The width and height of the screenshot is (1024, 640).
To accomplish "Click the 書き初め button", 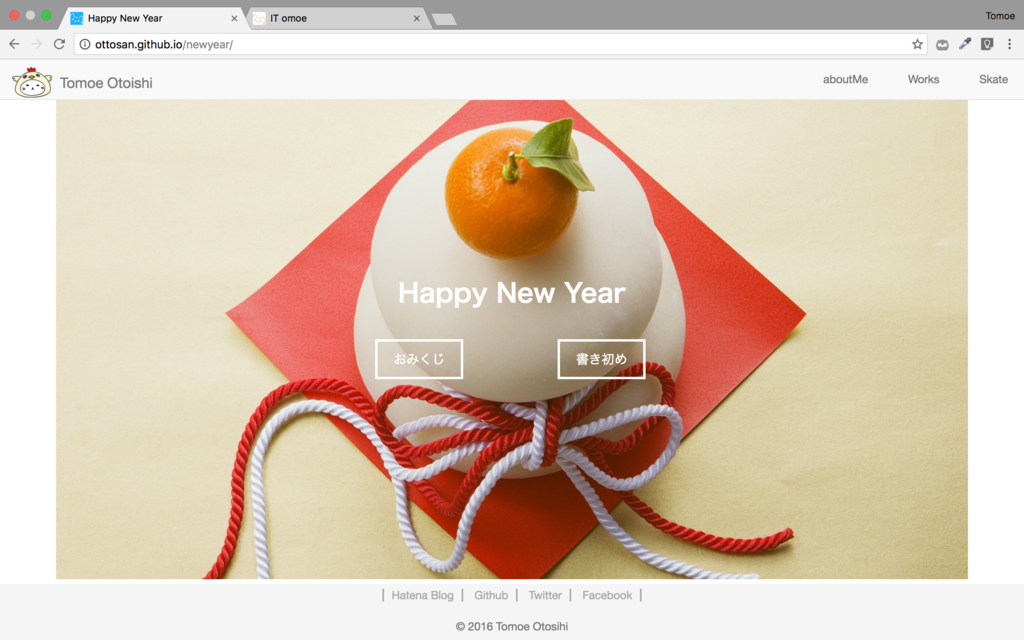I will click(601, 359).
